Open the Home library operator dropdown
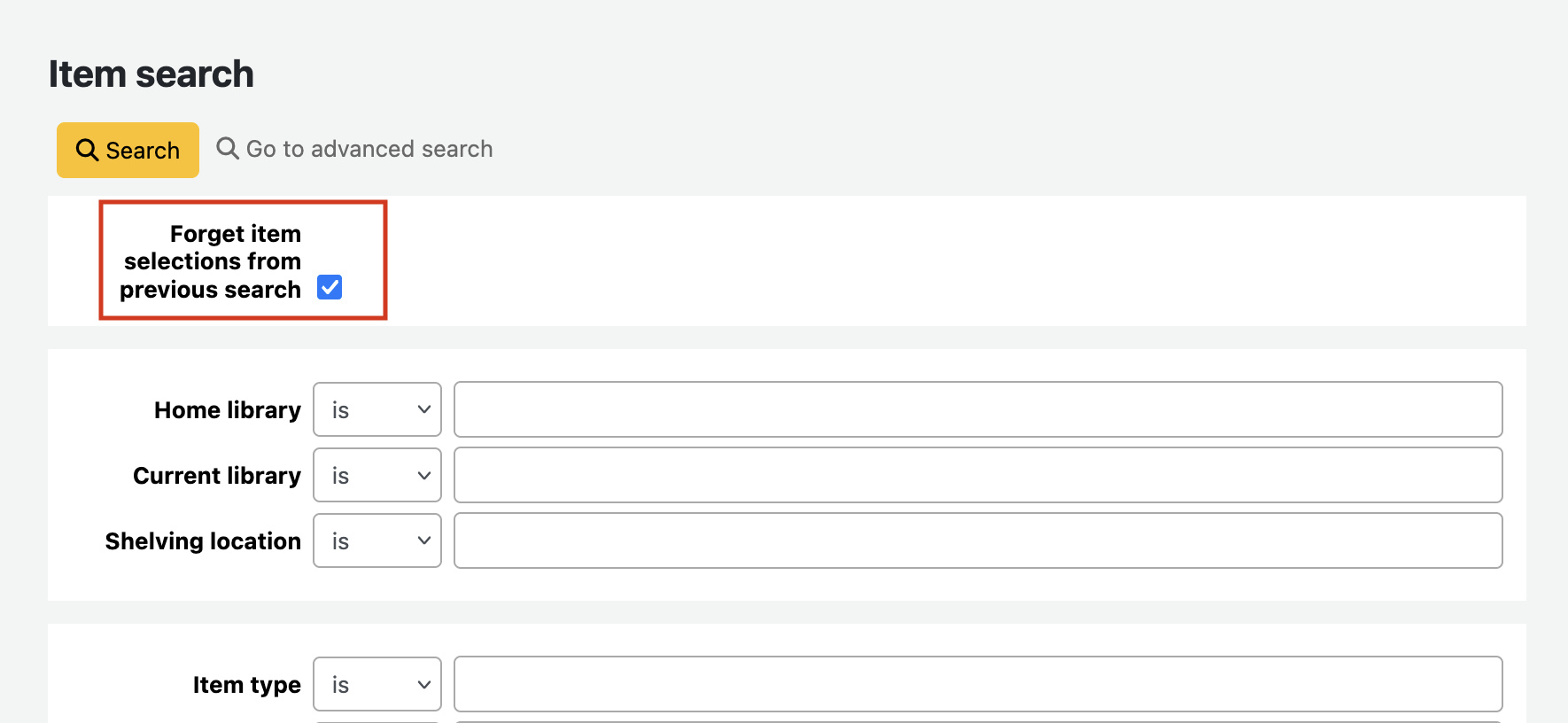 pos(376,410)
